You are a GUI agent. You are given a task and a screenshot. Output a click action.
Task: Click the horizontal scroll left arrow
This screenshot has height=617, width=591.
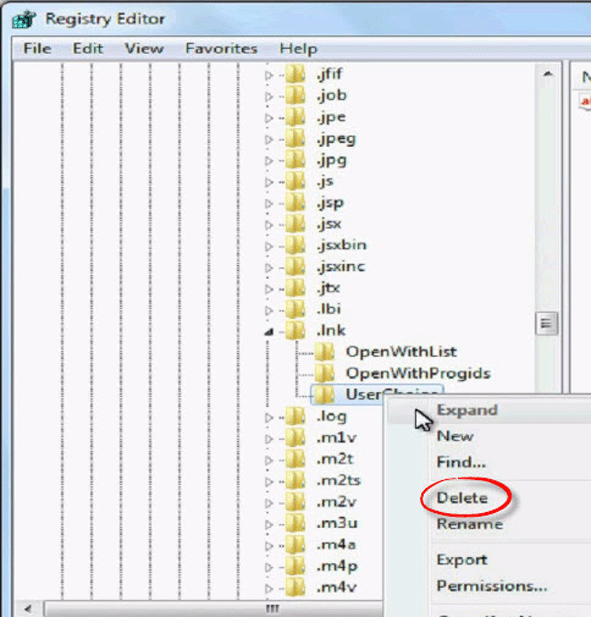(28, 609)
